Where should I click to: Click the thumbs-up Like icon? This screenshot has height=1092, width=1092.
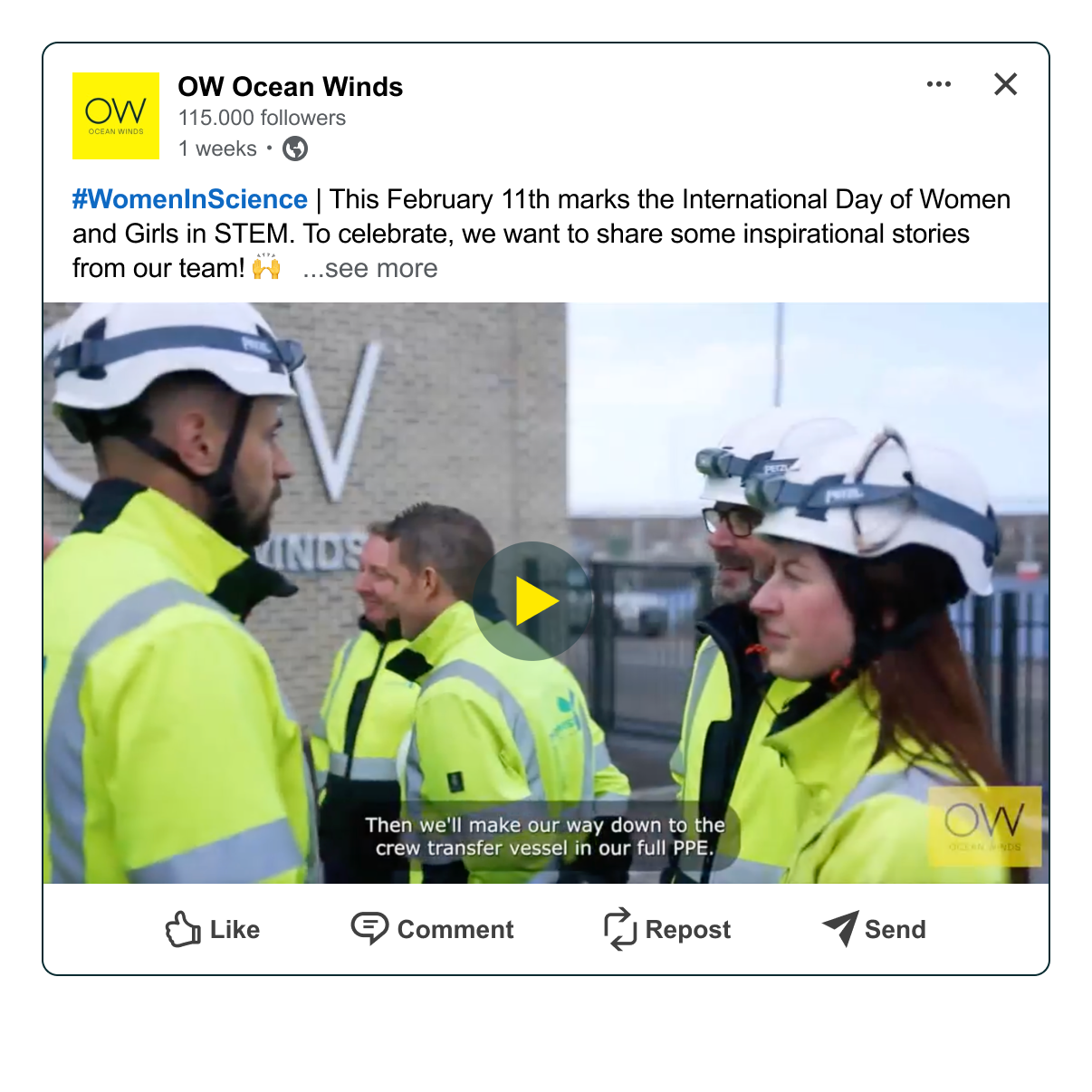[x=184, y=929]
